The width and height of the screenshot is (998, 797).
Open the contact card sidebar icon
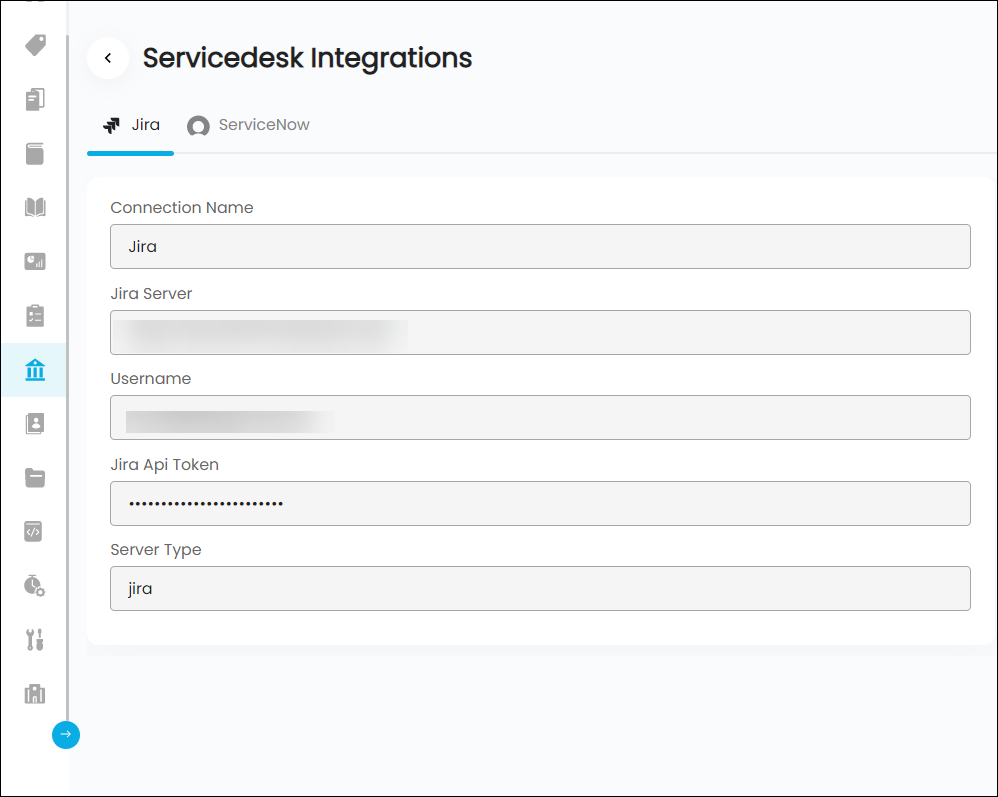[35, 424]
